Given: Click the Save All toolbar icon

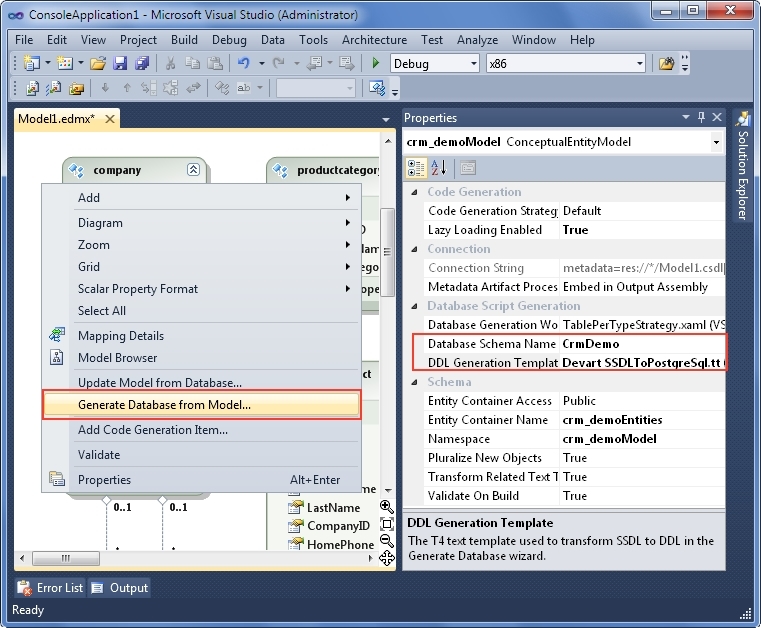Looking at the screenshot, I should point(142,63).
